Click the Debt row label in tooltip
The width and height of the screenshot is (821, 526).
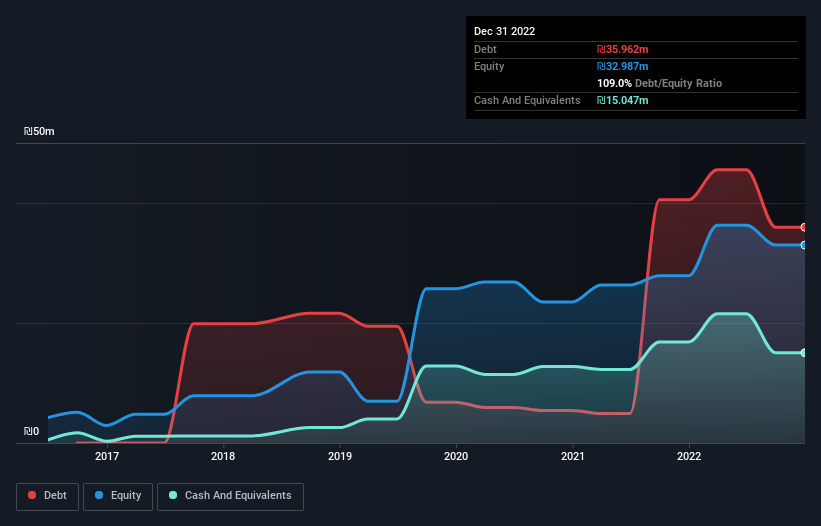click(485, 49)
